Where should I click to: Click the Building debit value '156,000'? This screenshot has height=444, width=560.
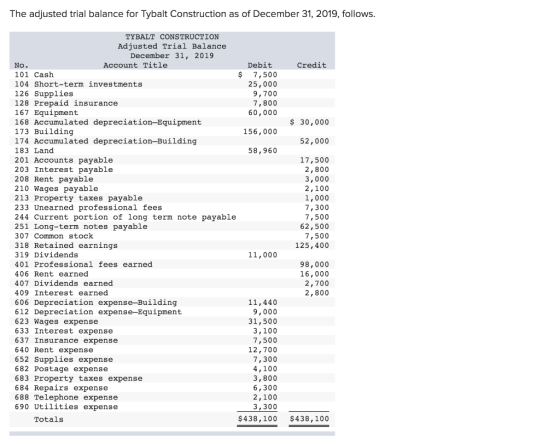[260, 131]
